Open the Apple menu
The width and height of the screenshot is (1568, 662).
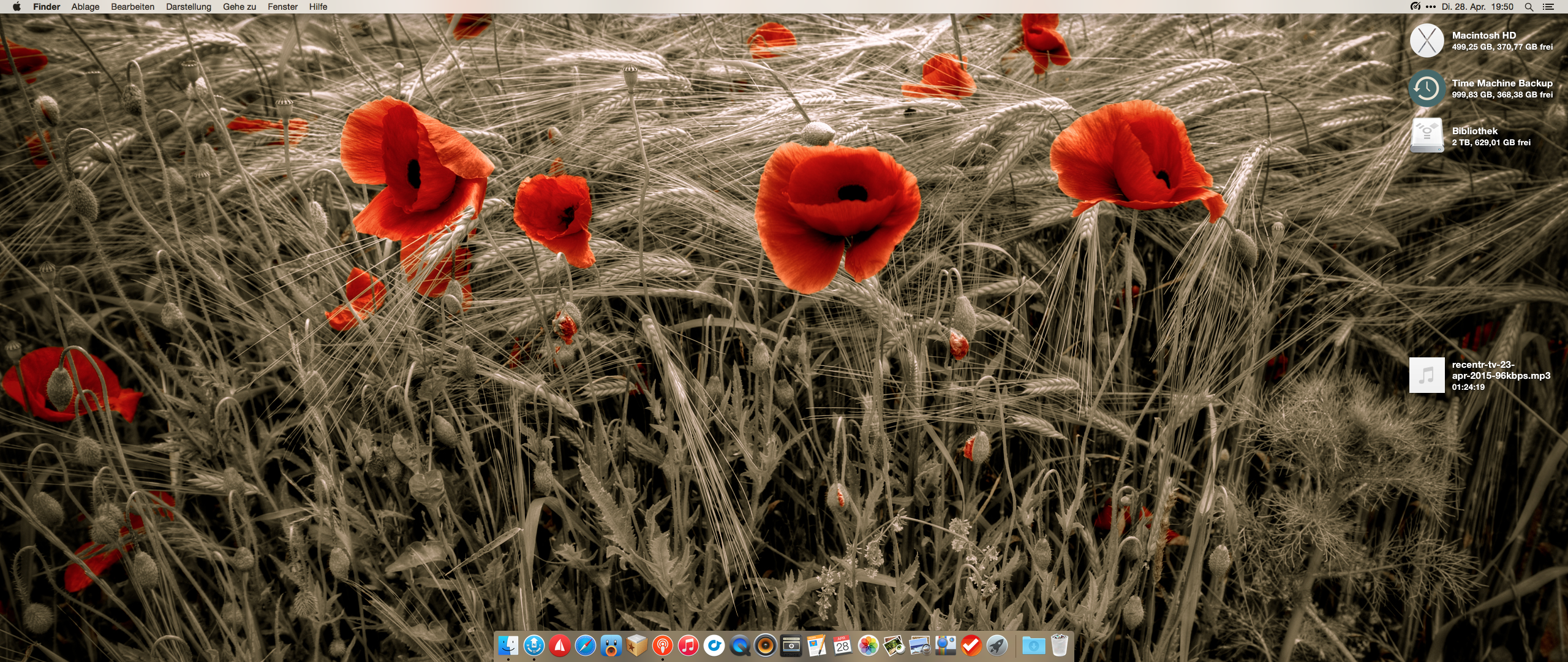[x=17, y=7]
